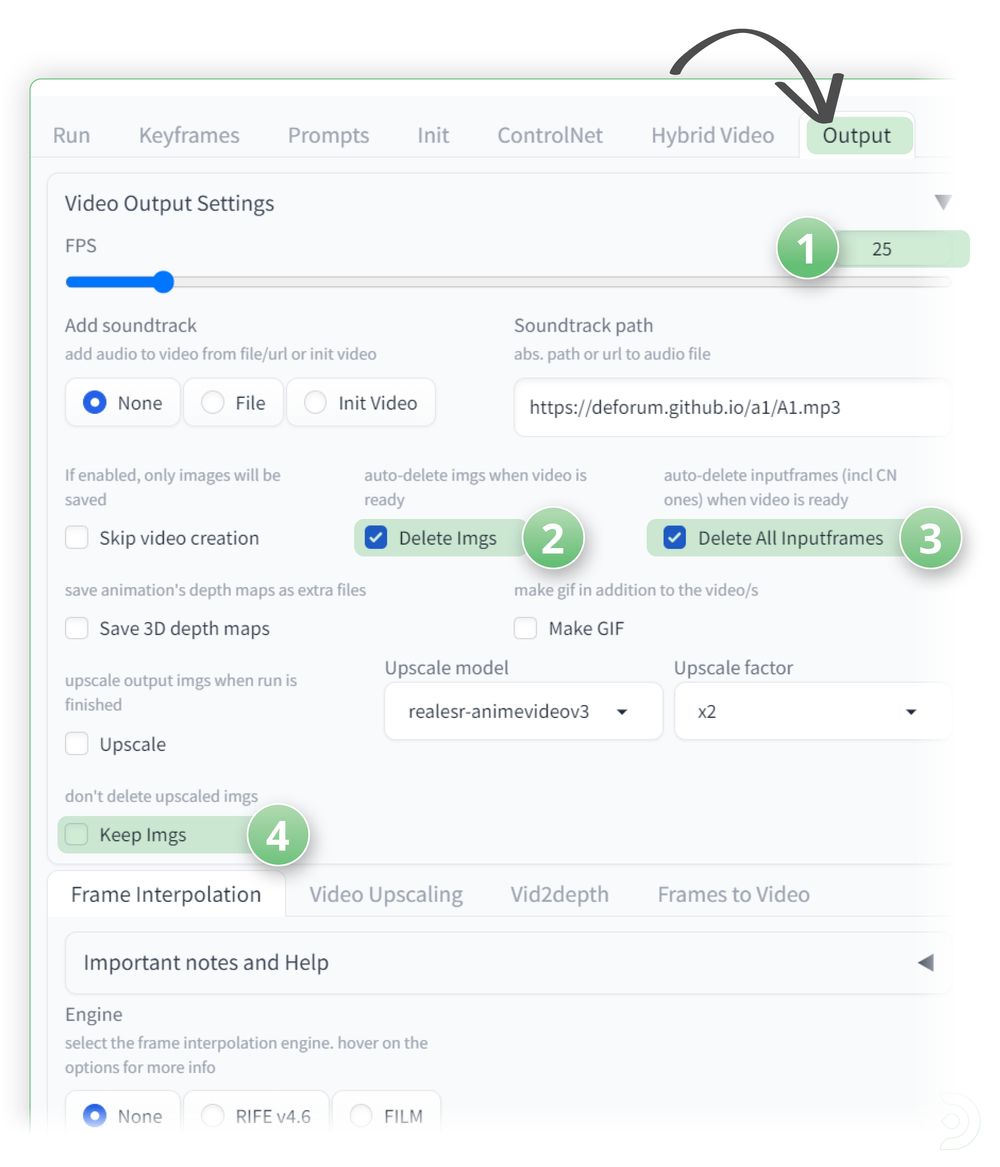
Task: Uncheck the Delete Imgs checkbox
Action: point(375,538)
